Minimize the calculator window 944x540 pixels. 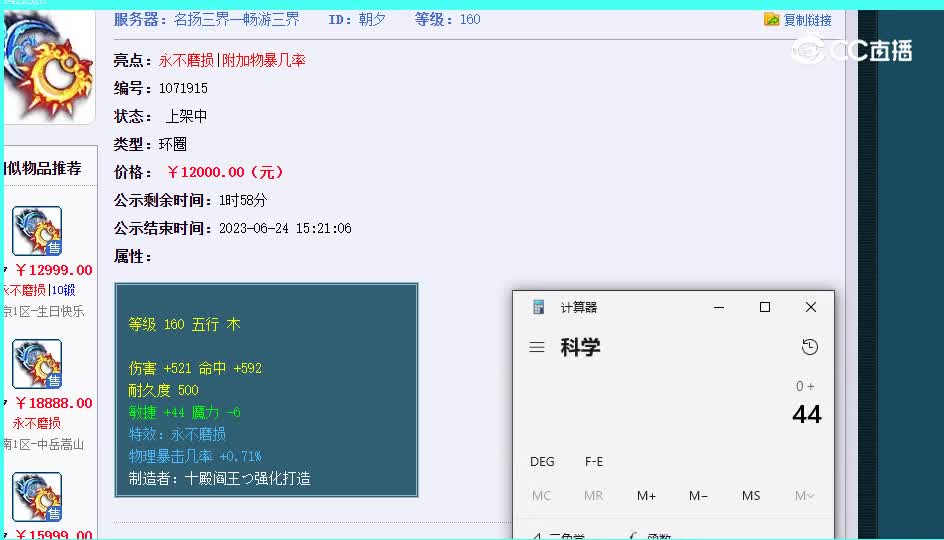(719, 307)
